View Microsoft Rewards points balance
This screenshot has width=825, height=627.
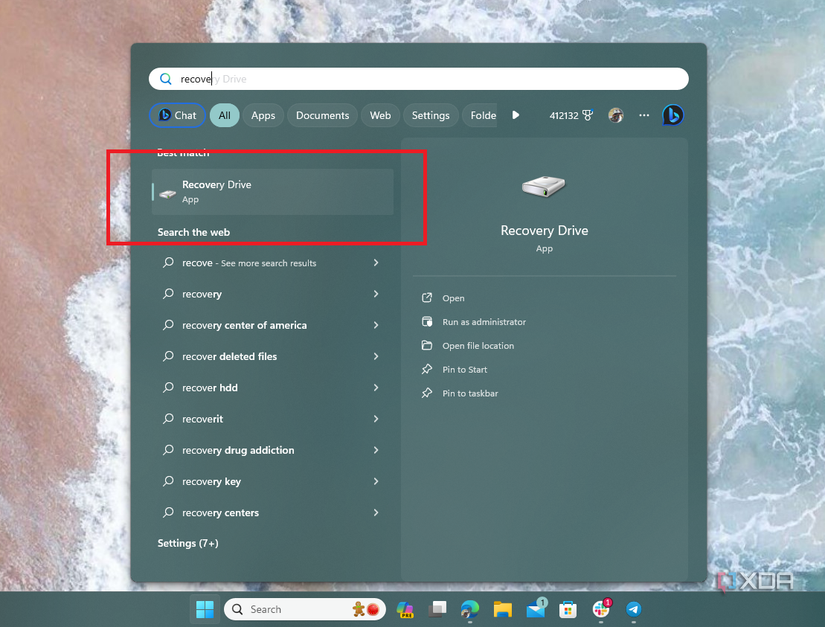570,115
